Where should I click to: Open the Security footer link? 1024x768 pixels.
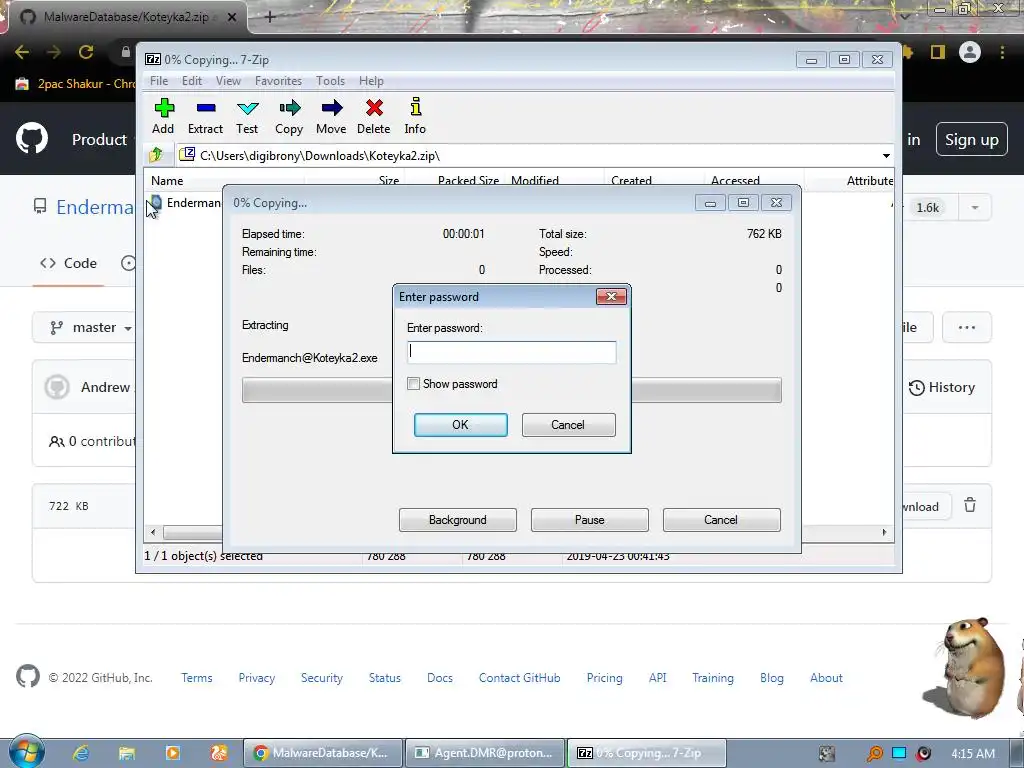tap(321, 678)
